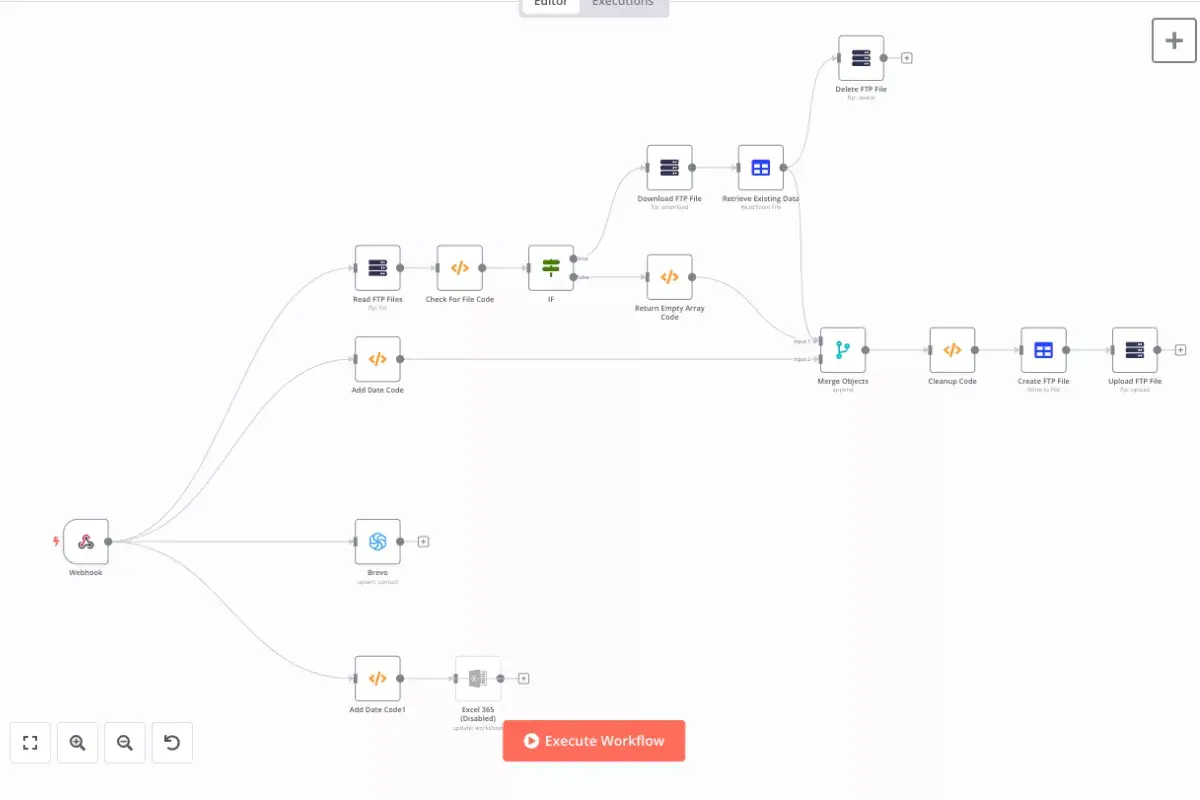Select the IF condition node
This screenshot has height=800, width=1200.
coord(551,268)
